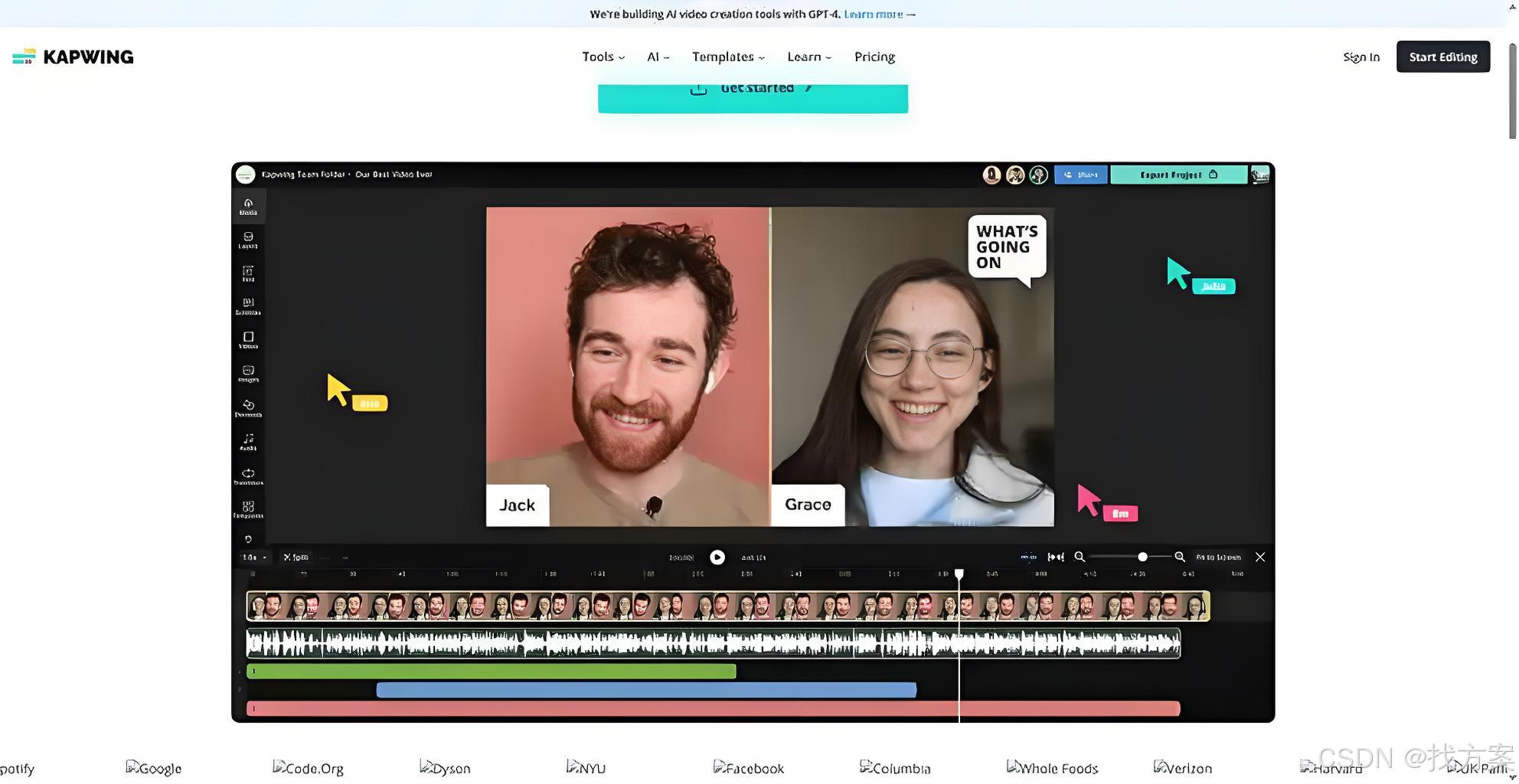The image size is (1519, 784).
Task: Expand the Tools dropdown menu
Action: pyautogui.click(x=603, y=57)
